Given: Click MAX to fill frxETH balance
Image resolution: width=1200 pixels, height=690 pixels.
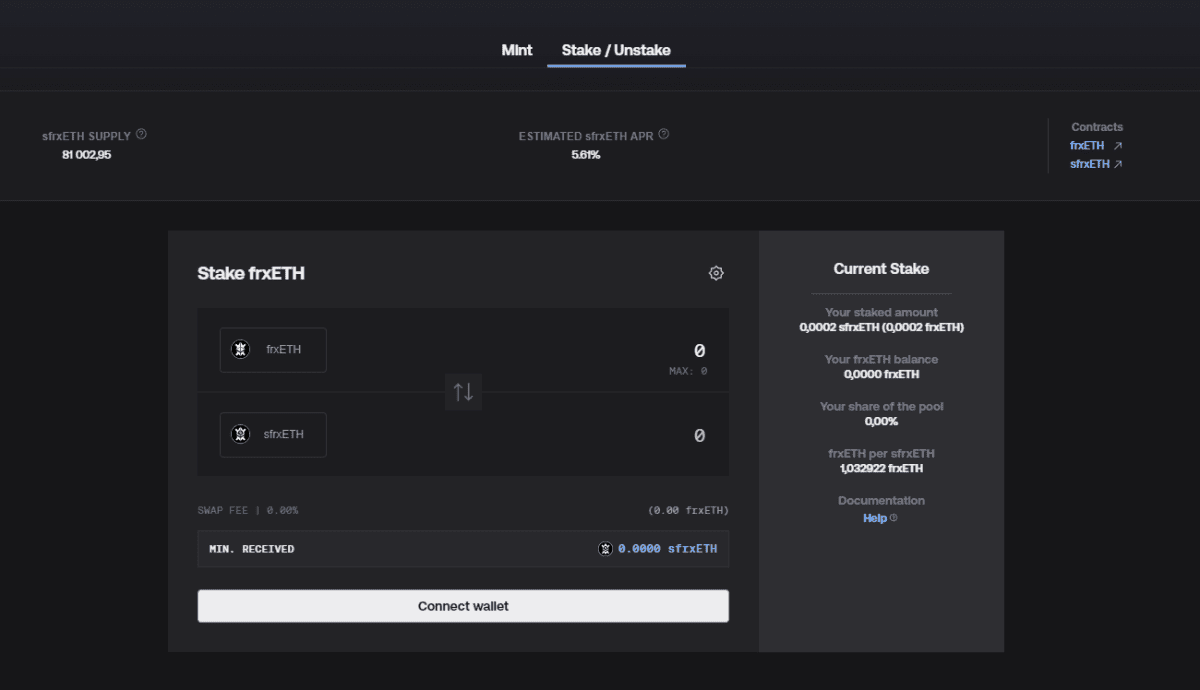Looking at the screenshot, I should [688, 371].
